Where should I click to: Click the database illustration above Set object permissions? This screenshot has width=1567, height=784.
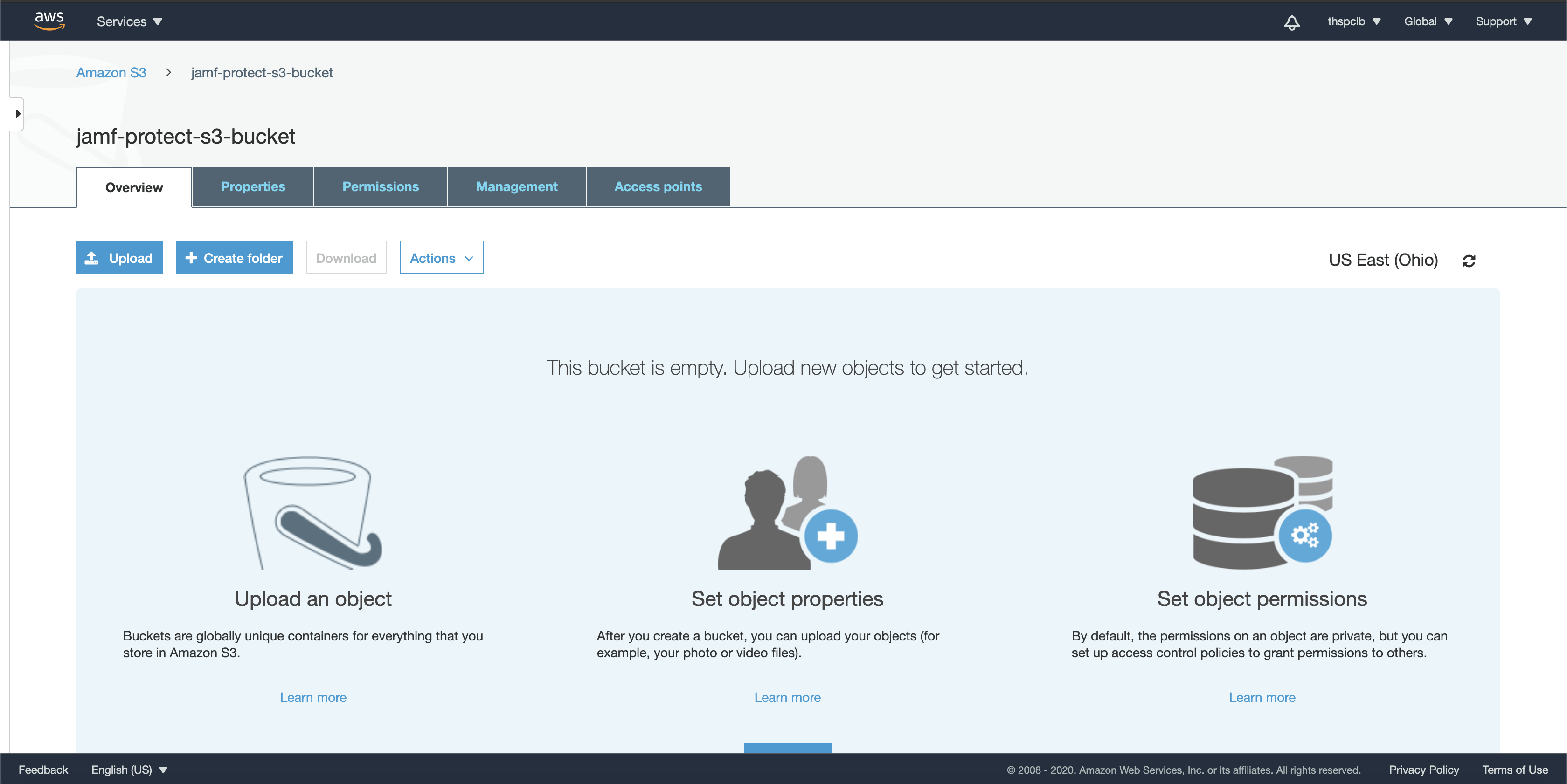(x=1262, y=512)
